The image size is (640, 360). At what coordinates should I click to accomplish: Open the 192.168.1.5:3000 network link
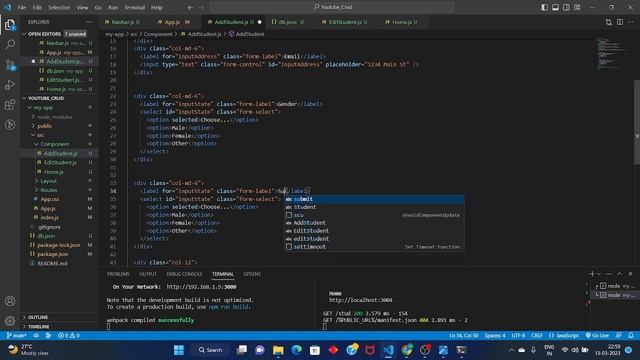coord(201,287)
